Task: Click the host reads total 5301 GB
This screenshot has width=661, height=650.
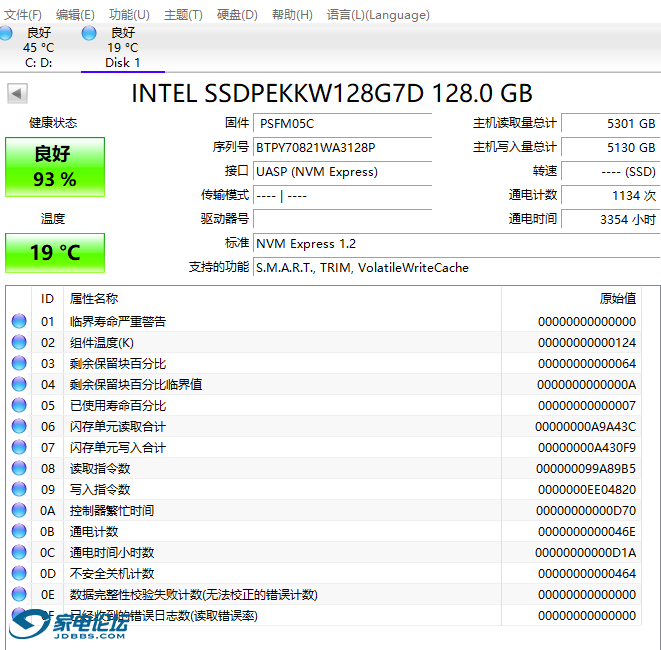Action: click(610, 124)
